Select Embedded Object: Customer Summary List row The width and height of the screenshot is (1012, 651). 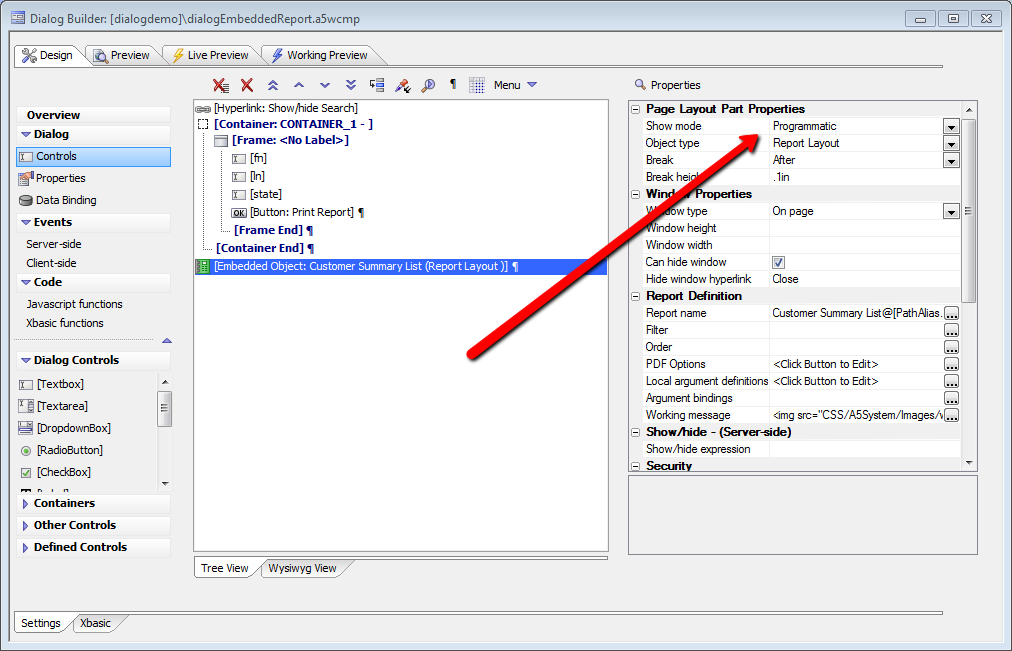point(400,266)
